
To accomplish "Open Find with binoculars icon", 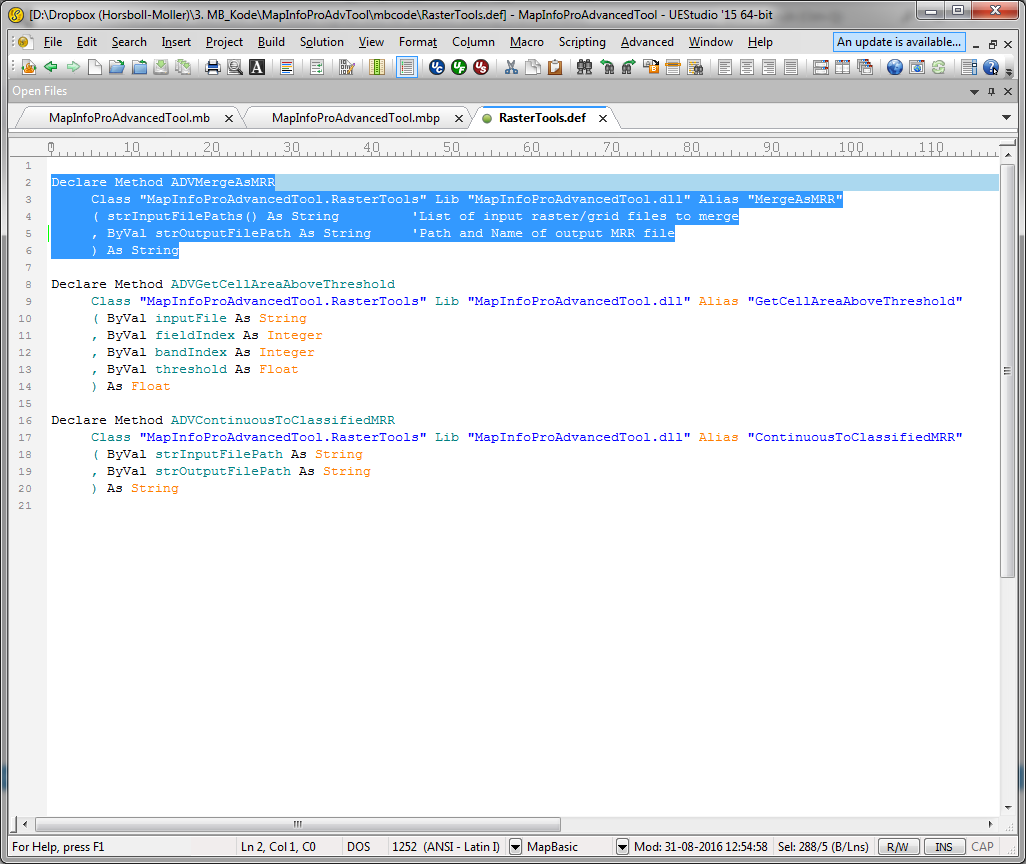I will tap(584, 67).
